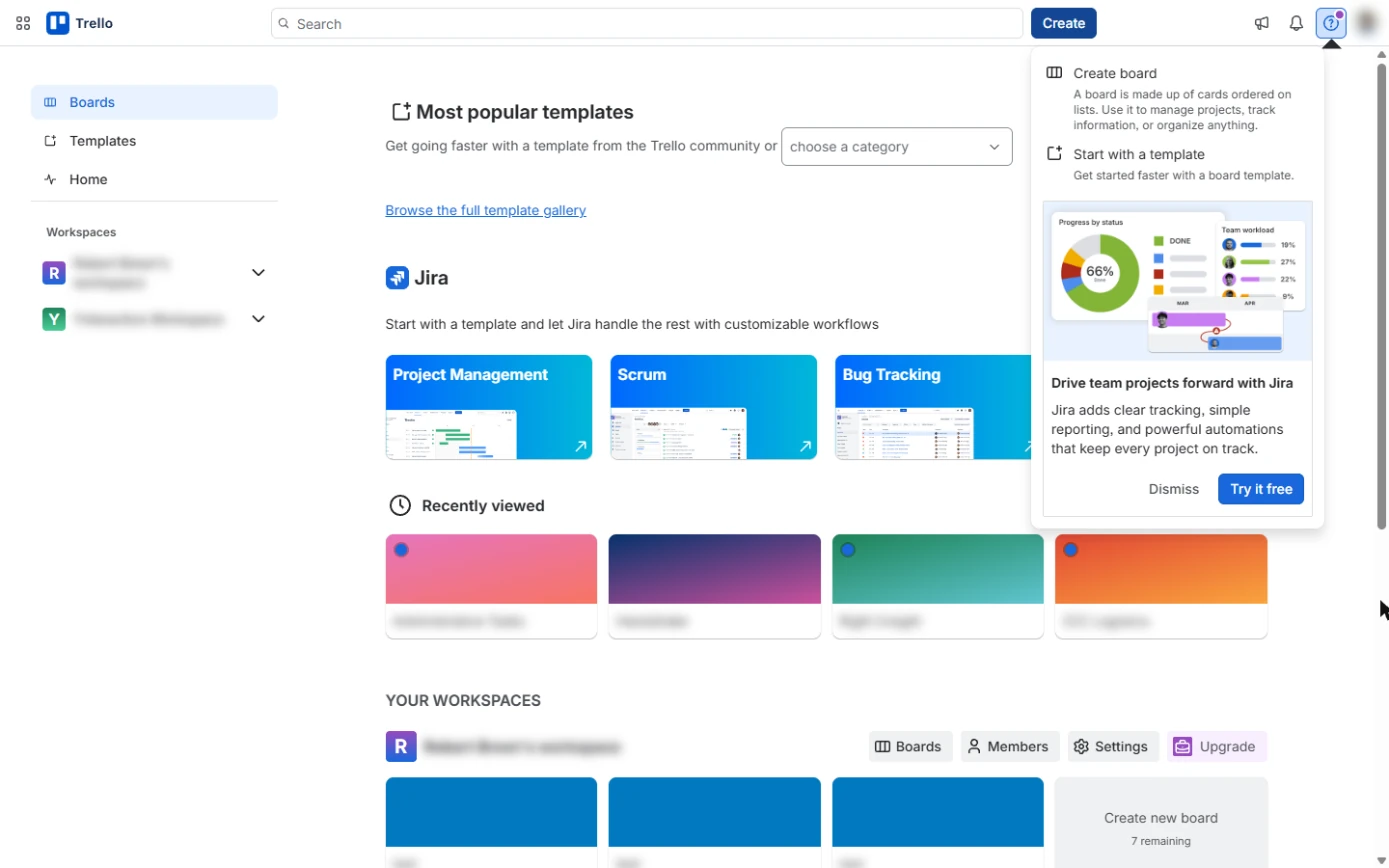Open the Bug Tracking Jira template
Image resolution: width=1389 pixels, height=868 pixels.
tap(933, 407)
